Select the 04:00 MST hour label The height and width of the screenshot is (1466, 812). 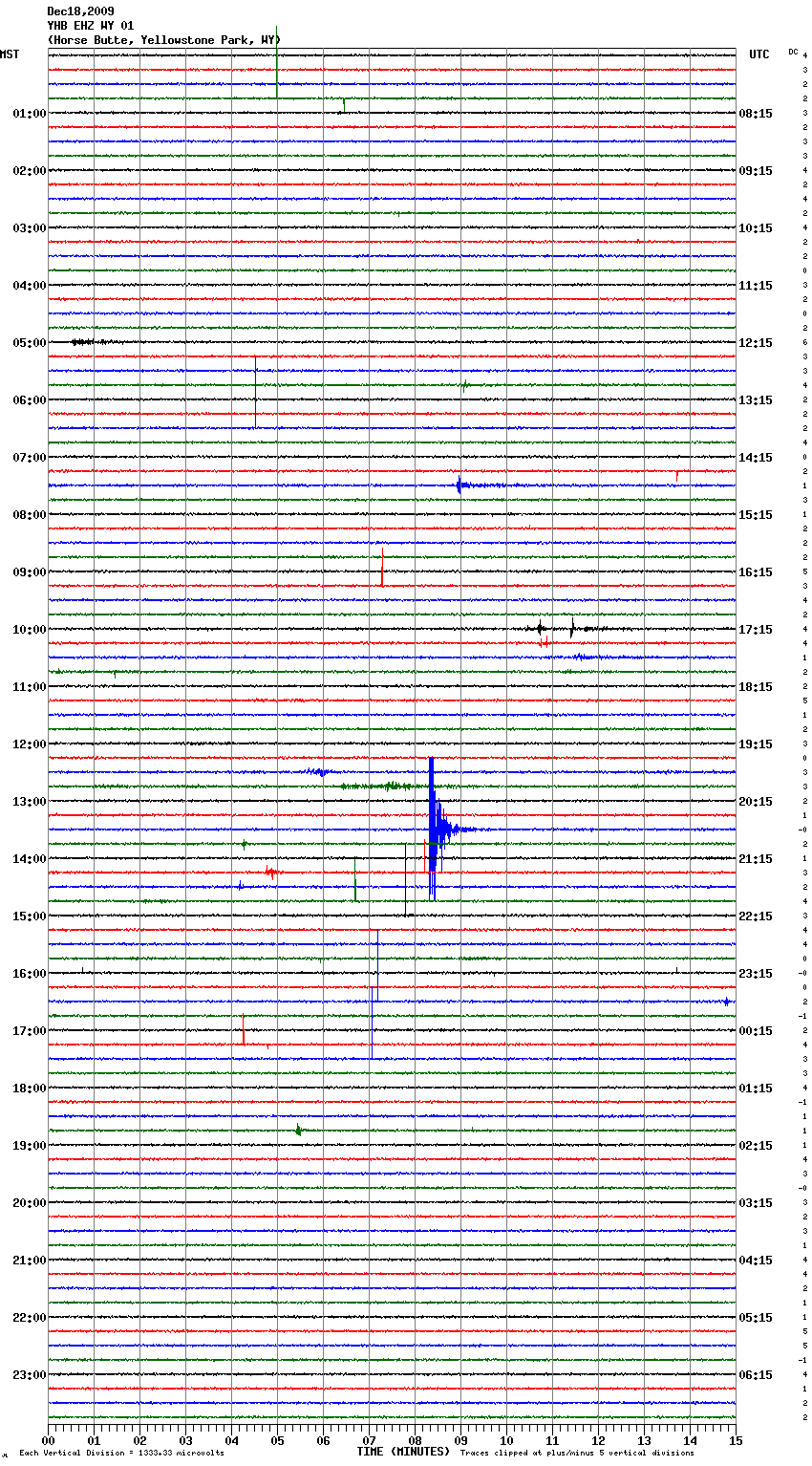tap(29, 286)
